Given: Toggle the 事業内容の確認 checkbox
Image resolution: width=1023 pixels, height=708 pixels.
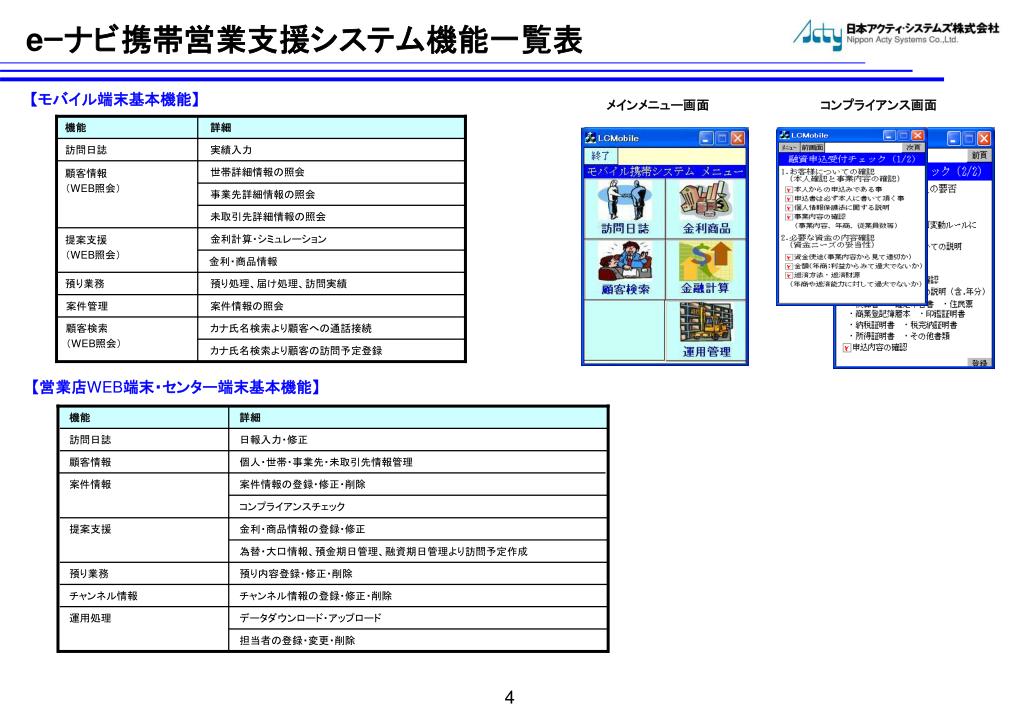Looking at the screenshot, I should (x=788, y=217).
